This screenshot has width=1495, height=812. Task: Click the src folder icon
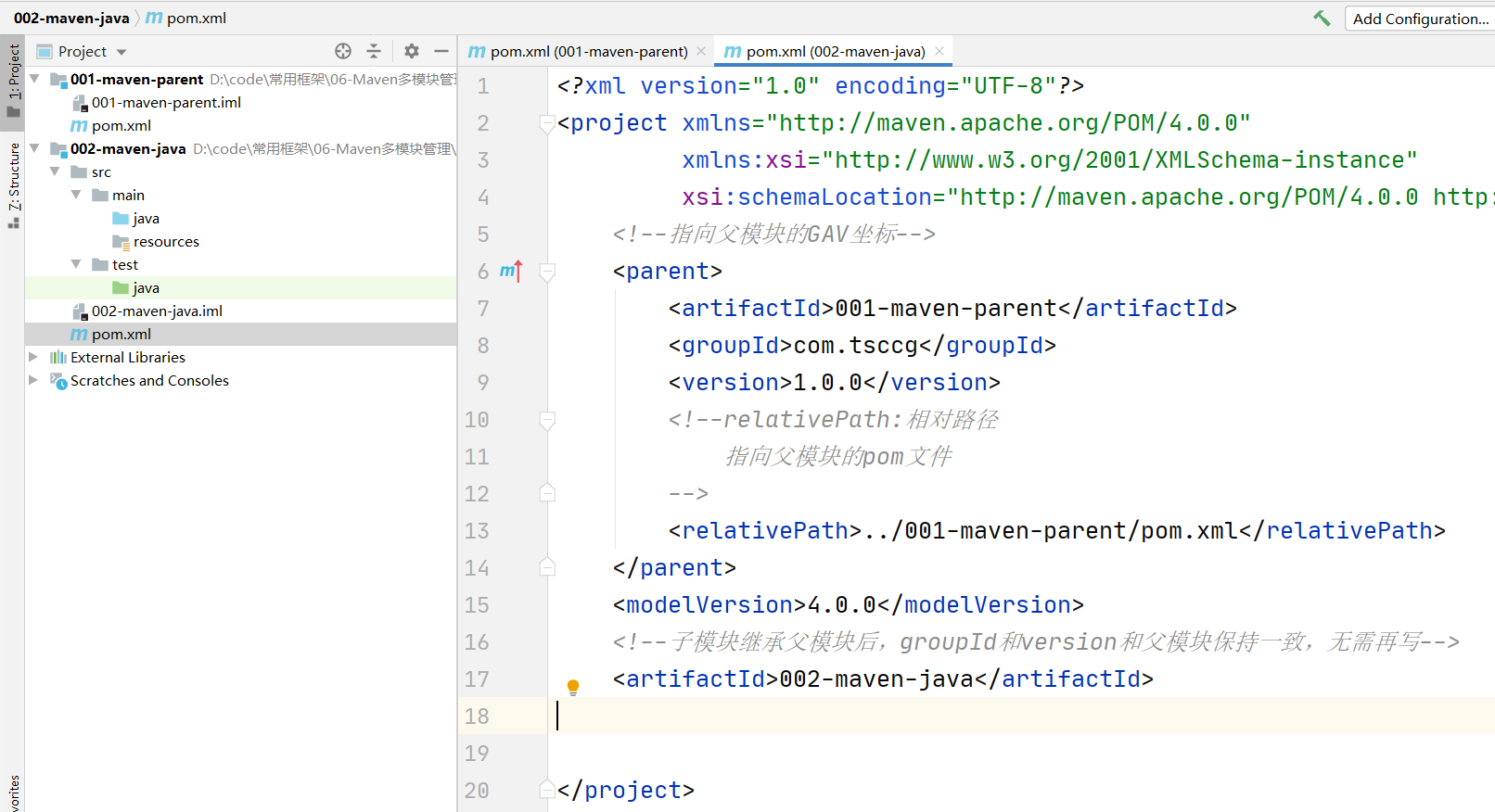click(x=79, y=171)
